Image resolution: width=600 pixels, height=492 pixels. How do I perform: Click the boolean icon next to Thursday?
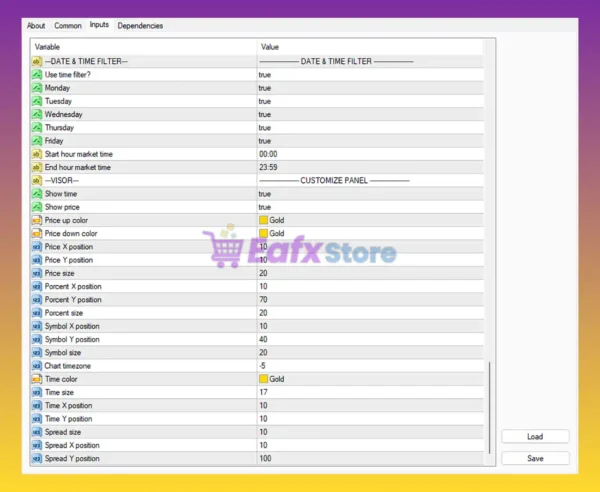tap(37, 128)
